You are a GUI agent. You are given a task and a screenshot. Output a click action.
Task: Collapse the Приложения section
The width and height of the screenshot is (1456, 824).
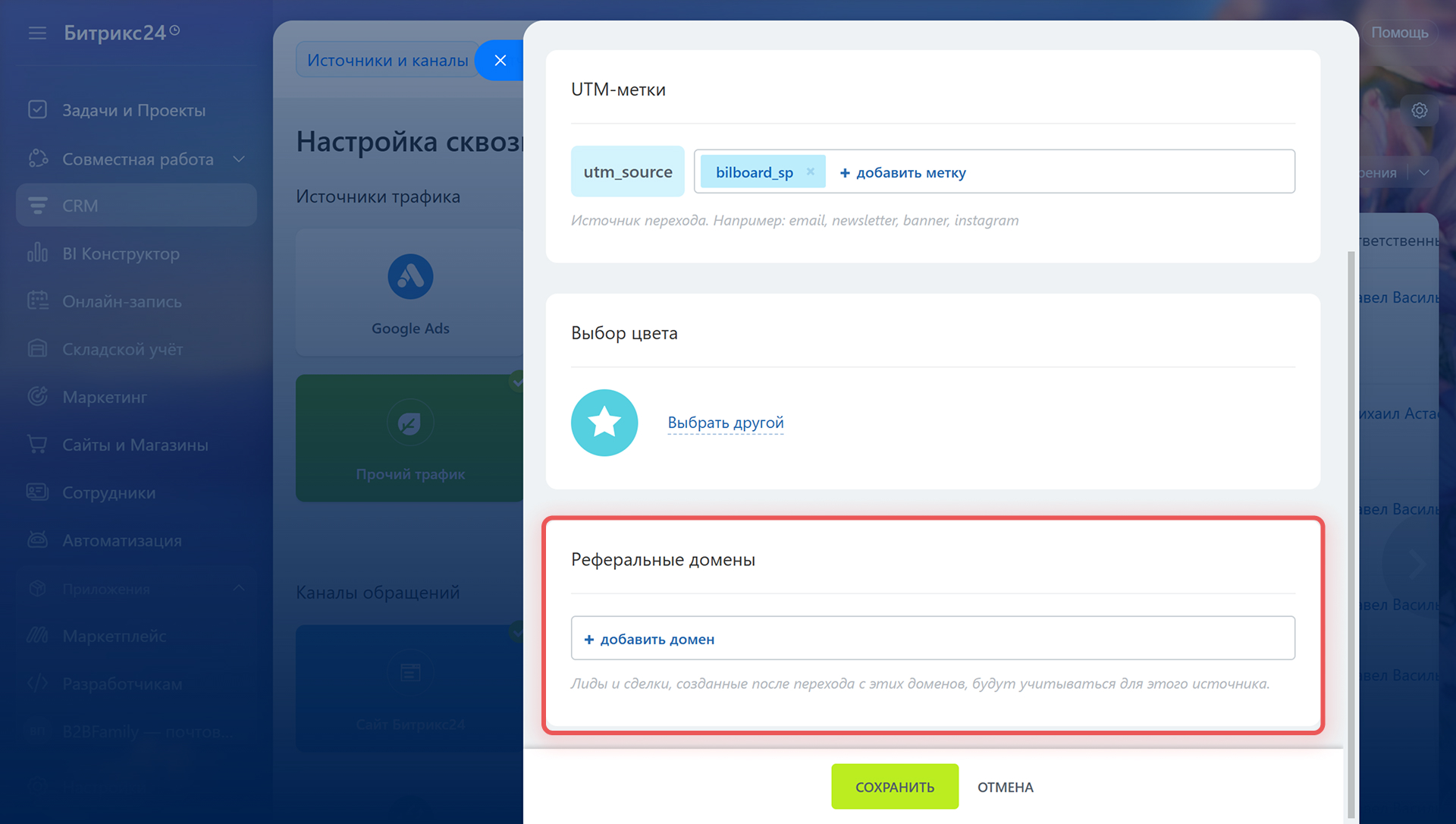(239, 588)
